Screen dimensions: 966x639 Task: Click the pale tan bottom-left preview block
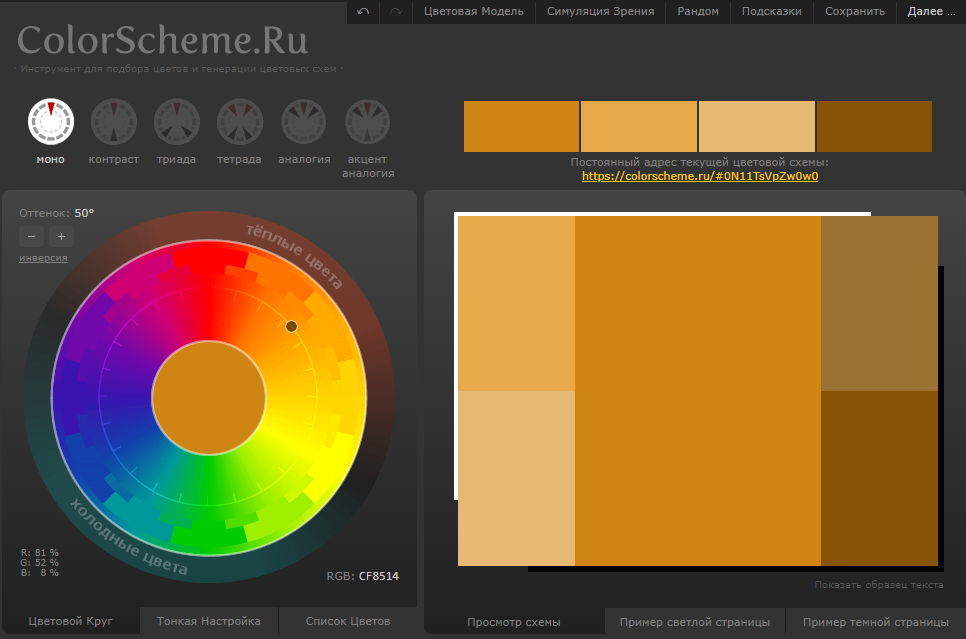coord(516,478)
